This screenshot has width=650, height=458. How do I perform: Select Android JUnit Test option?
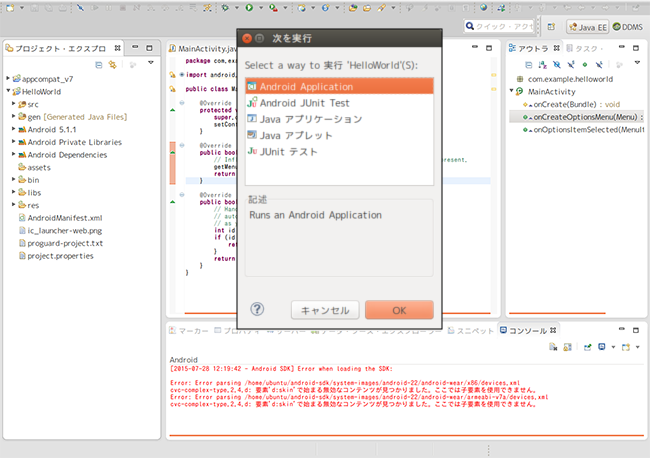340,103
